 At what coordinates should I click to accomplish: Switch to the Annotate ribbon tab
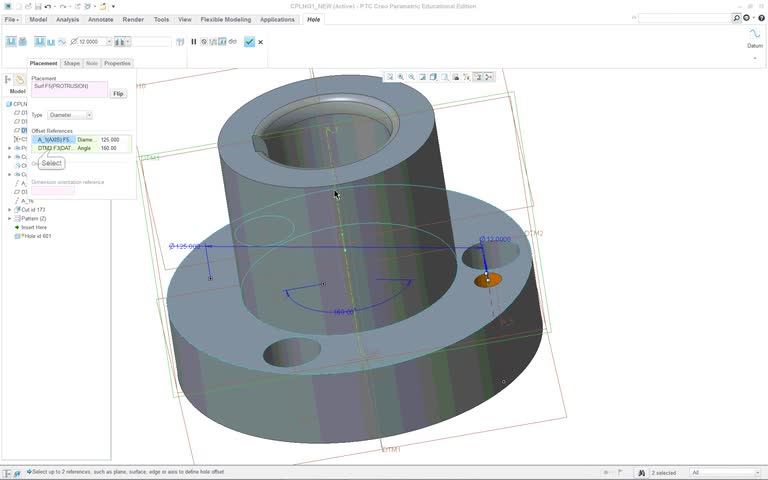(100, 20)
